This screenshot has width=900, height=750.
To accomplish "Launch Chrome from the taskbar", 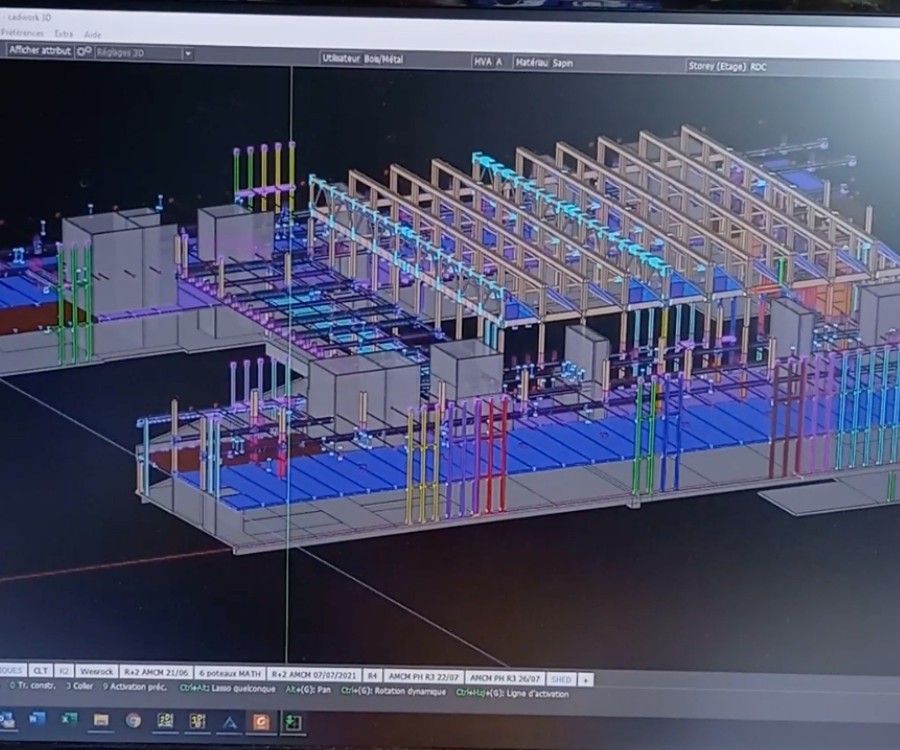I will point(133,720).
